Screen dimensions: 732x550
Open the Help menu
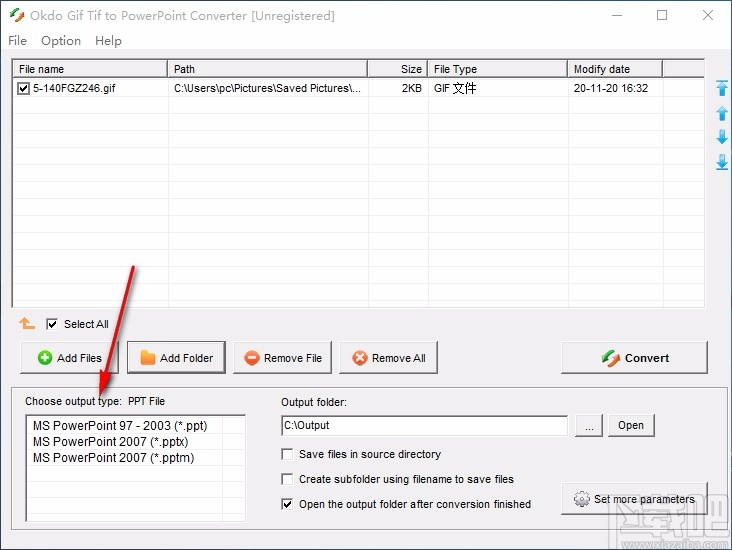pos(108,41)
